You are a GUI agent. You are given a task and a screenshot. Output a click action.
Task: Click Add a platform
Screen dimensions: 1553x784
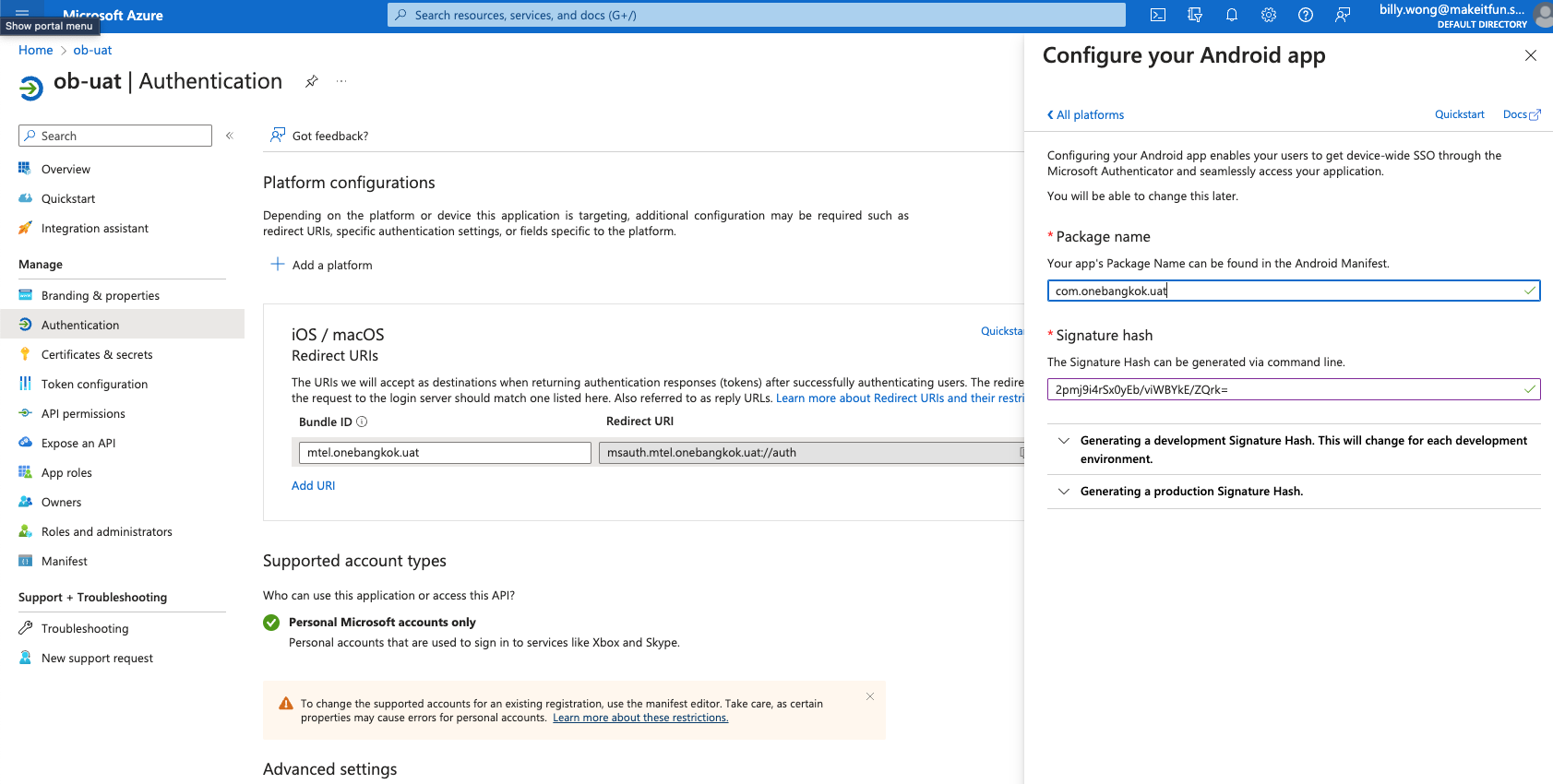pyautogui.click(x=321, y=265)
